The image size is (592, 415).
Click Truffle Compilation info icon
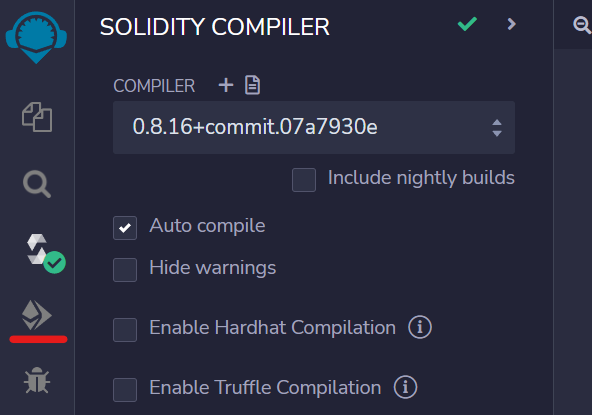click(405, 387)
